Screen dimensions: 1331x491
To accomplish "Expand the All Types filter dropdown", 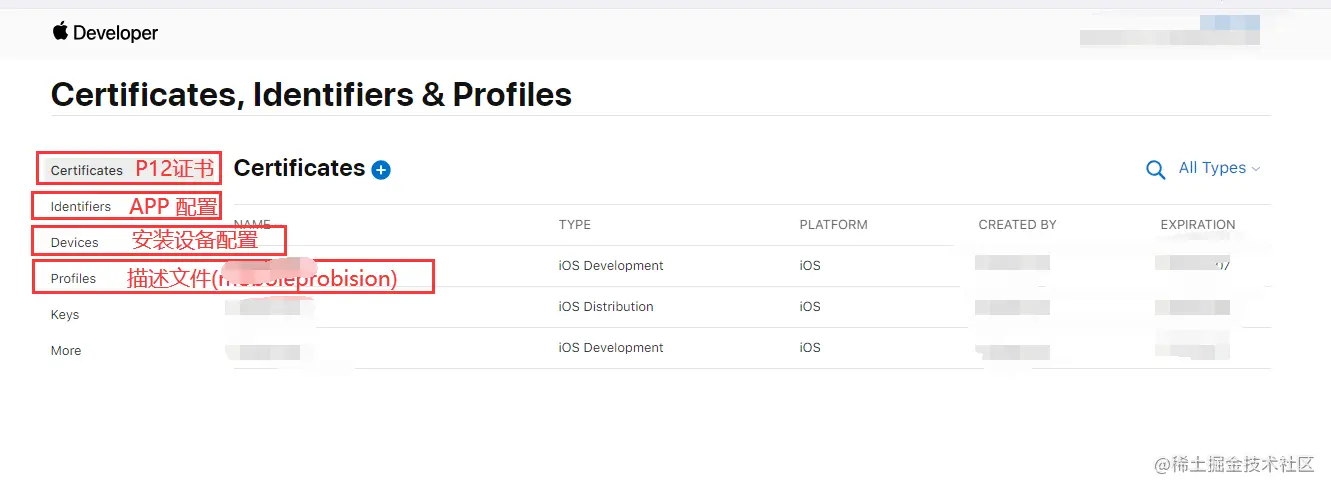I will [1219, 168].
